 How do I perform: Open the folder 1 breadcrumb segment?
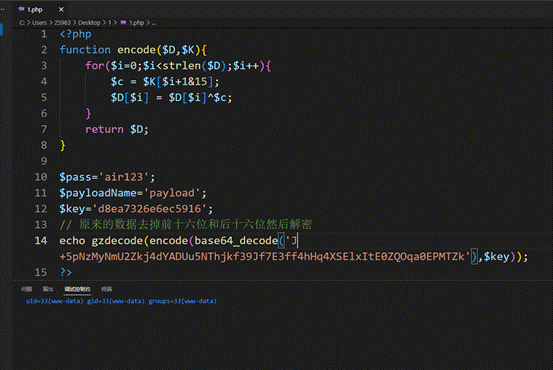click(x=110, y=23)
